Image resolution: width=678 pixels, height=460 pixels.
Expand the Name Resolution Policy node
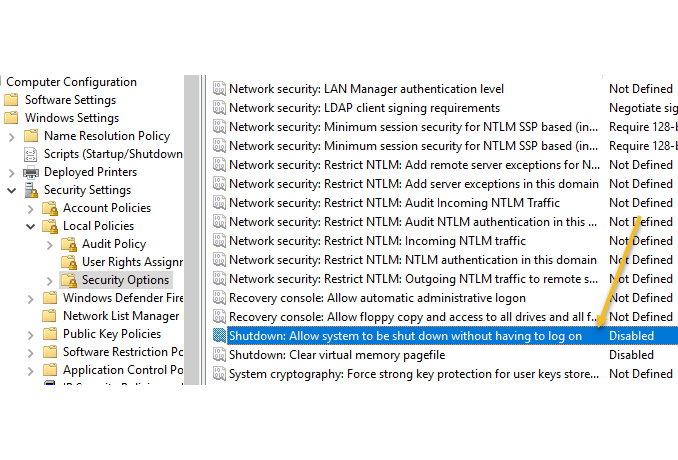(11, 136)
